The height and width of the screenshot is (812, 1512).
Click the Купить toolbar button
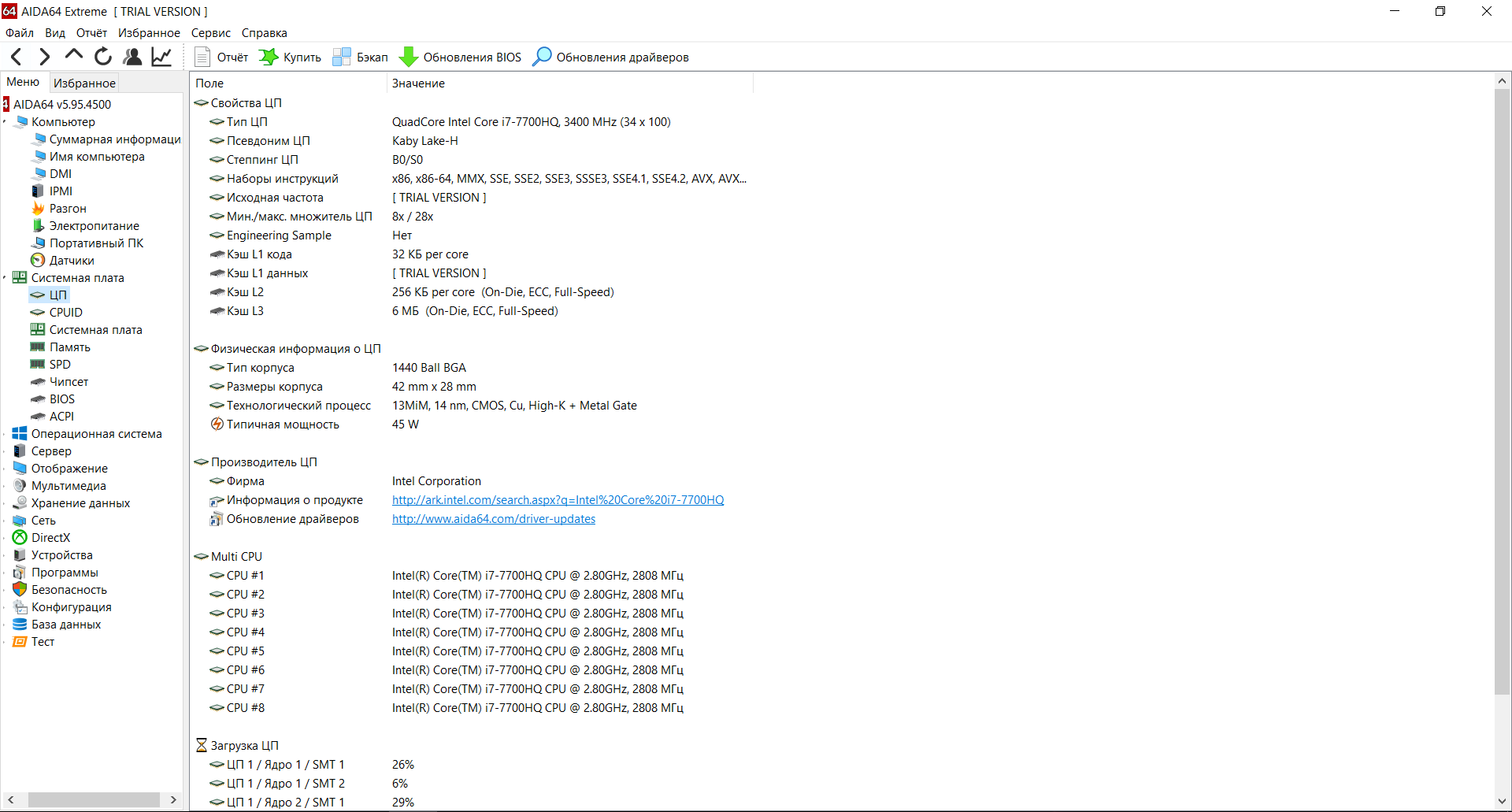pos(291,57)
